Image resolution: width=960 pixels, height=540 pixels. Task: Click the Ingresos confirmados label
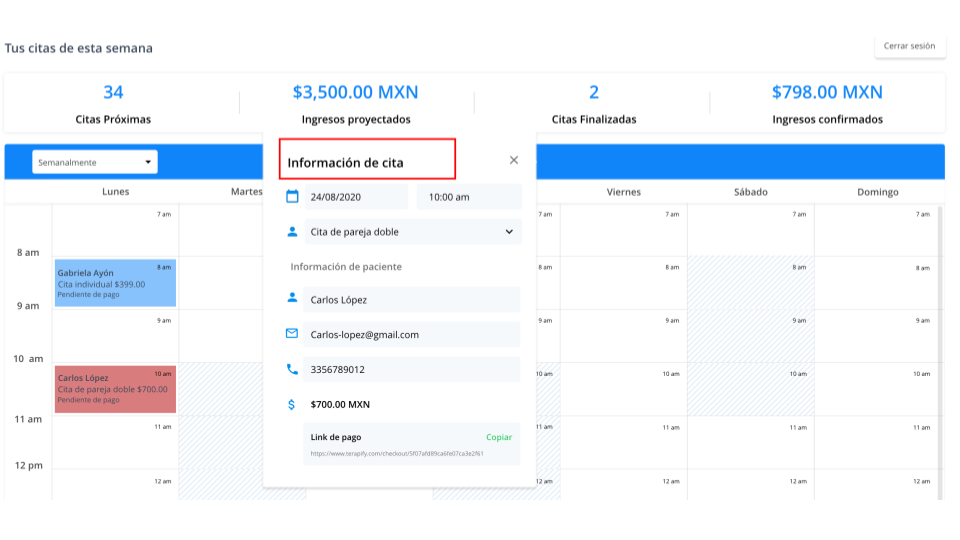coord(827,119)
